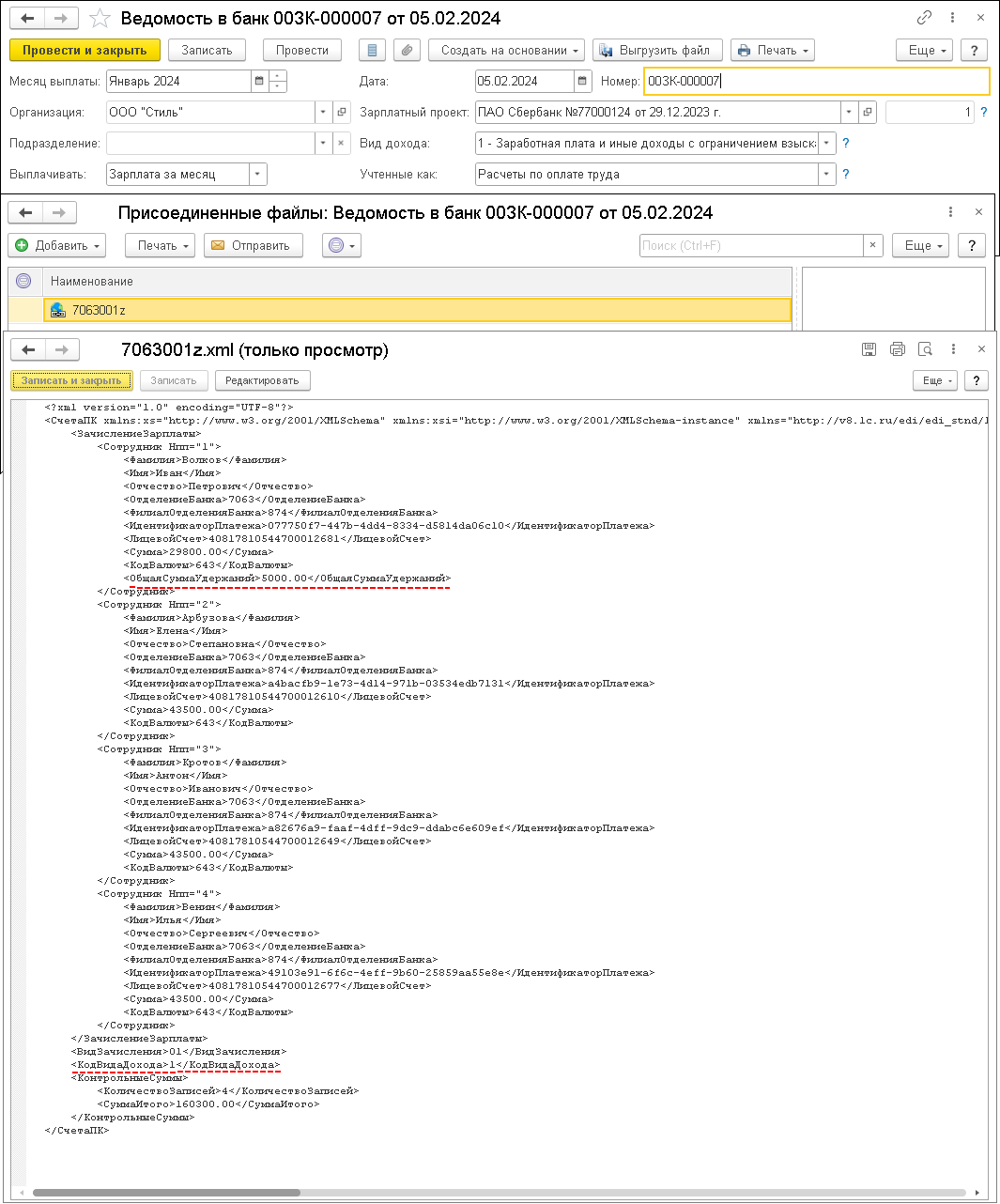The image size is (1000, 1204).
Task: Go forward in the Присоединенные файлы window
Action: coord(59,213)
